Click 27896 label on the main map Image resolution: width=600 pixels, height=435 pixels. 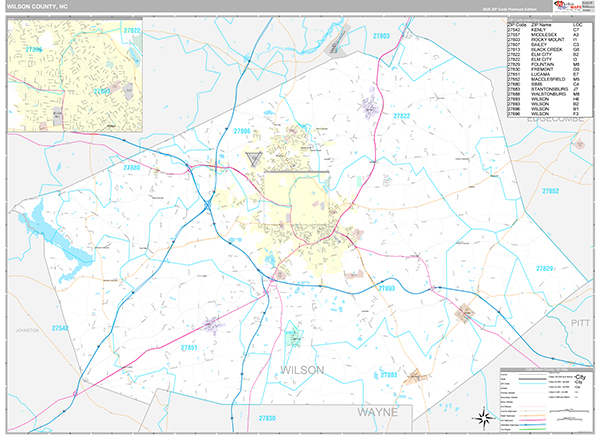(242, 131)
